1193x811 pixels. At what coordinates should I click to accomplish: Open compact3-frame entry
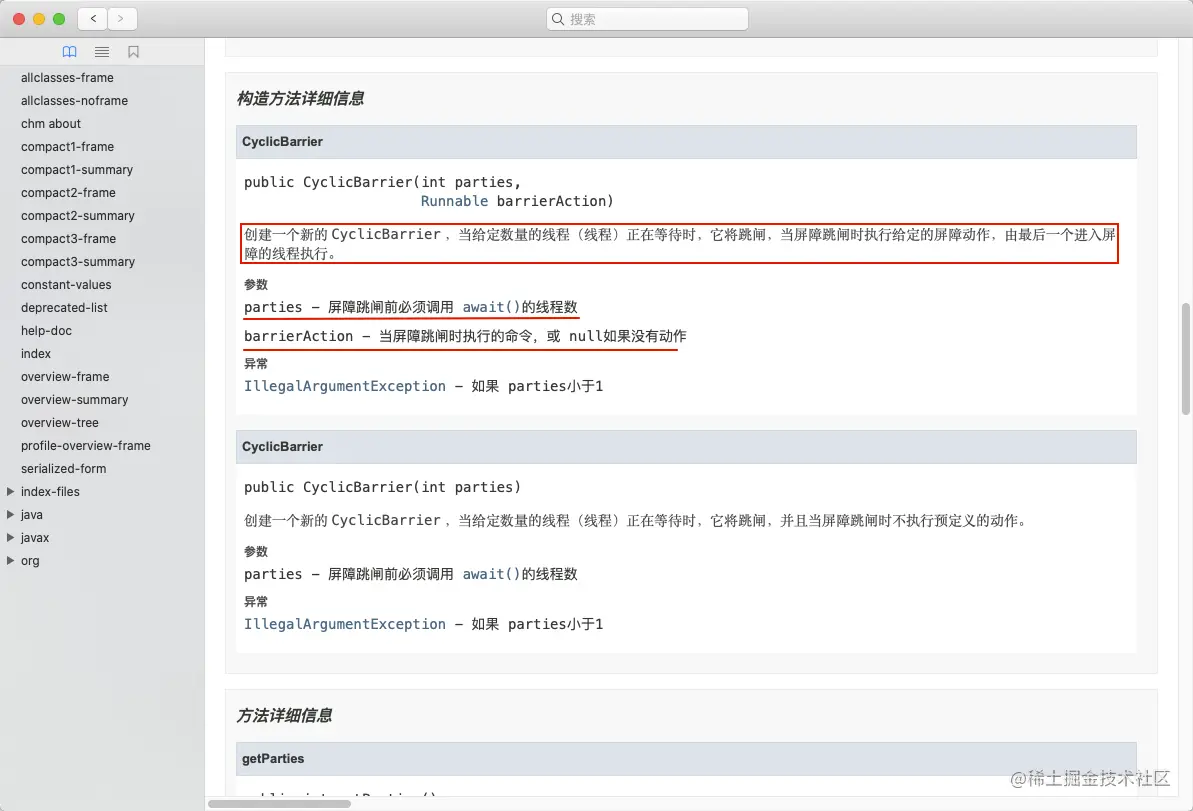(68, 238)
